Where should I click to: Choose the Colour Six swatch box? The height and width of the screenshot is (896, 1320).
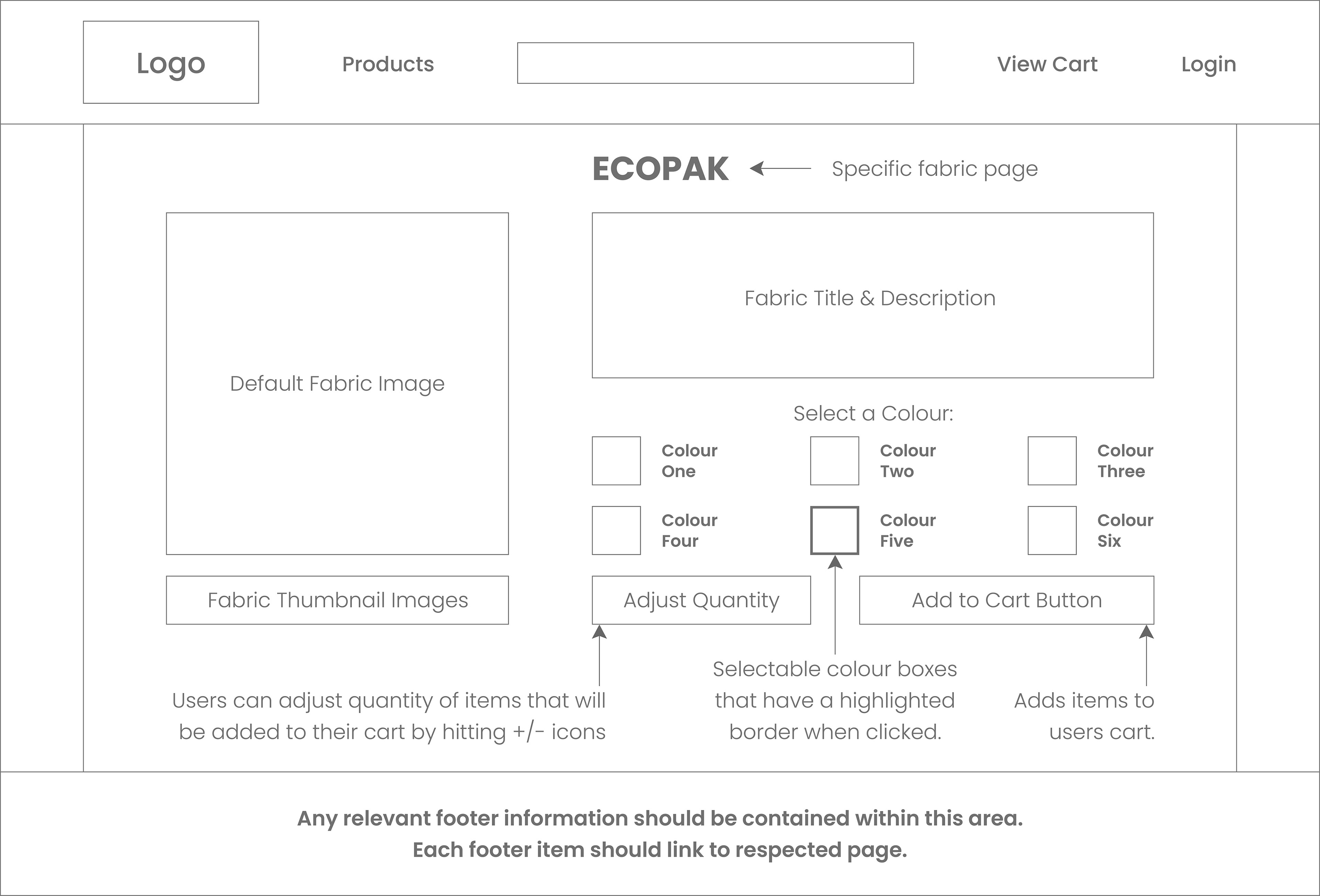pyautogui.click(x=1052, y=530)
